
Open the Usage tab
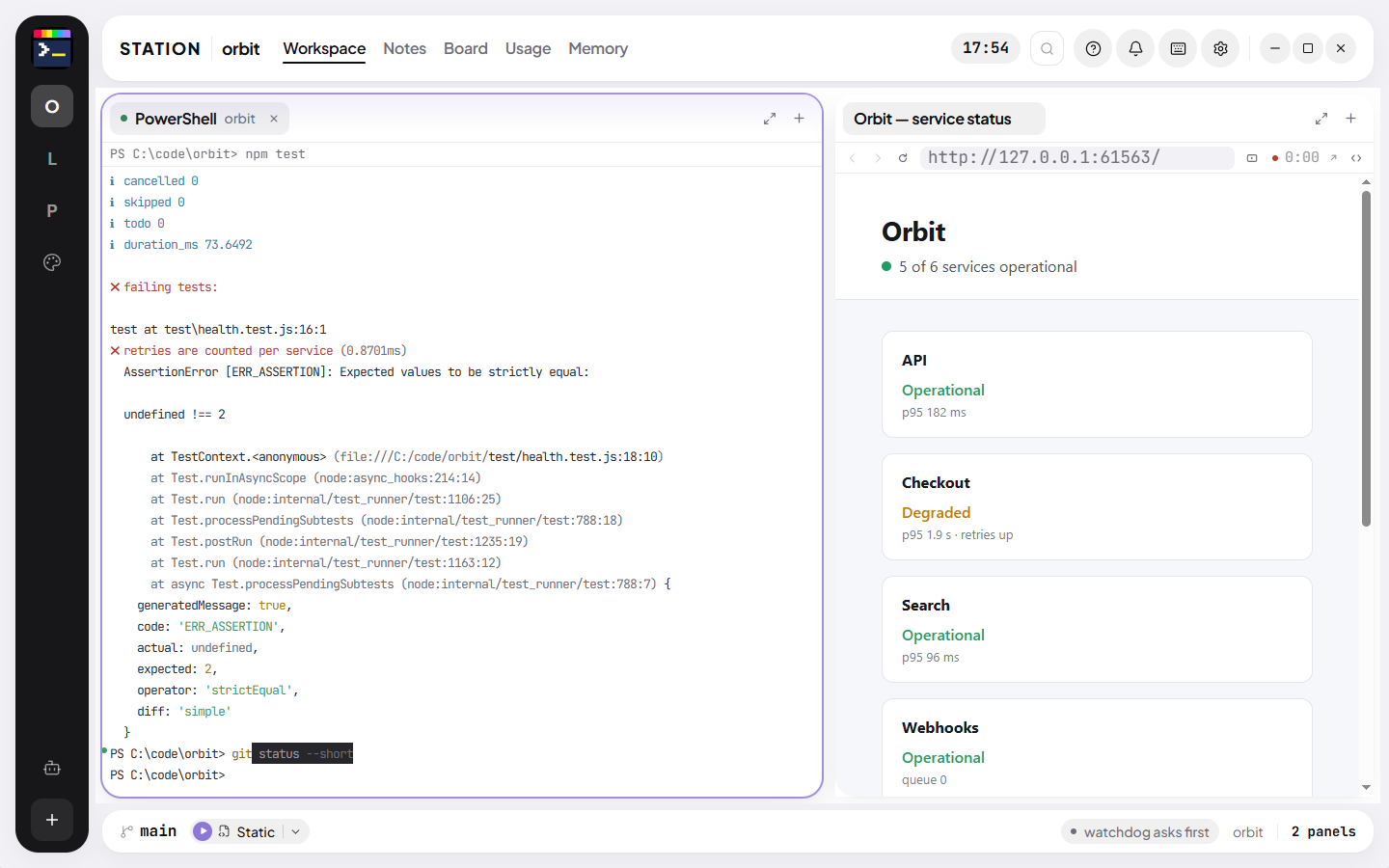[528, 48]
